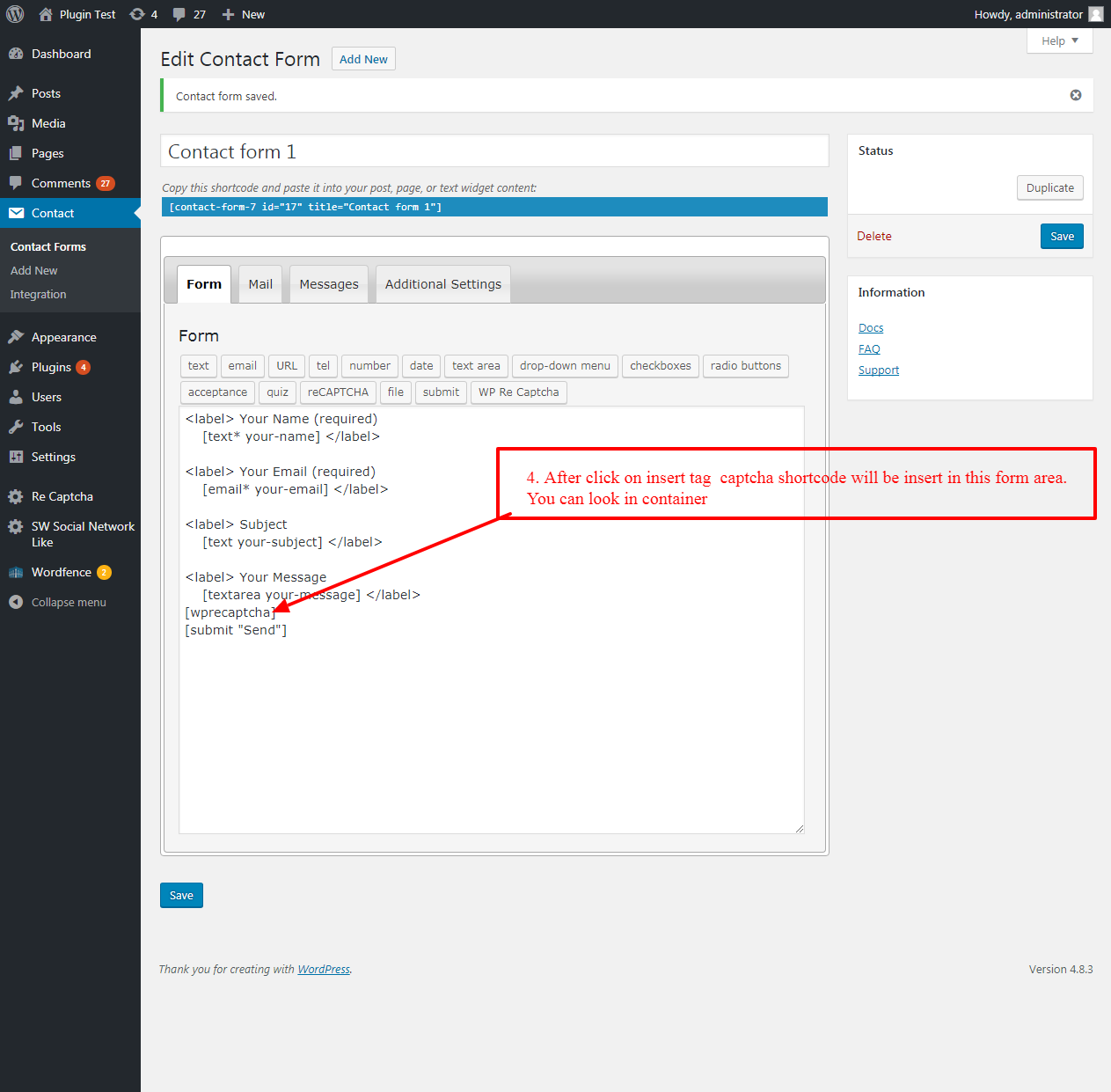Screen dimensions: 1111x1092
Task: Click the Add New button beside title
Action: coord(363,59)
